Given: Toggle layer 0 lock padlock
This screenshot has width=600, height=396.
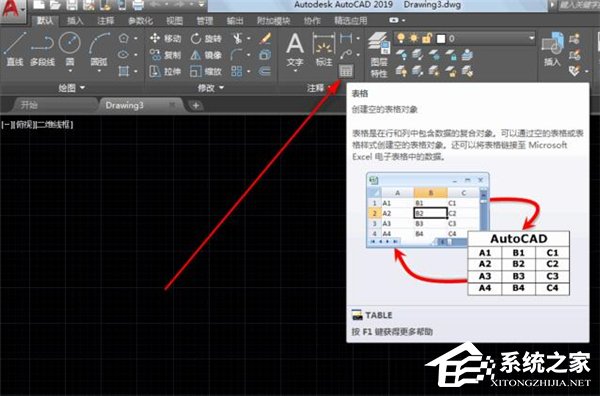Looking at the screenshot, I should coord(427,38).
